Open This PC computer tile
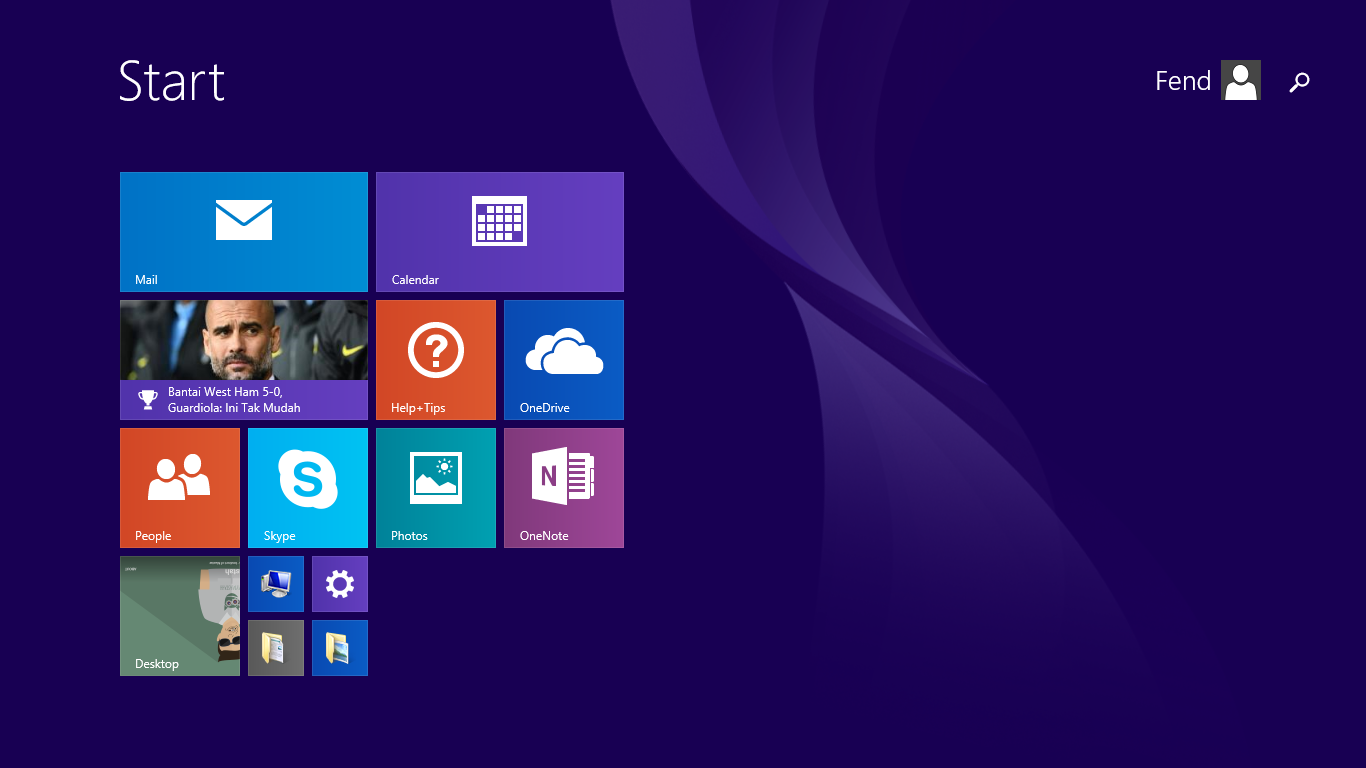The height and width of the screenshot is (768, 1366). coord(275,583)
